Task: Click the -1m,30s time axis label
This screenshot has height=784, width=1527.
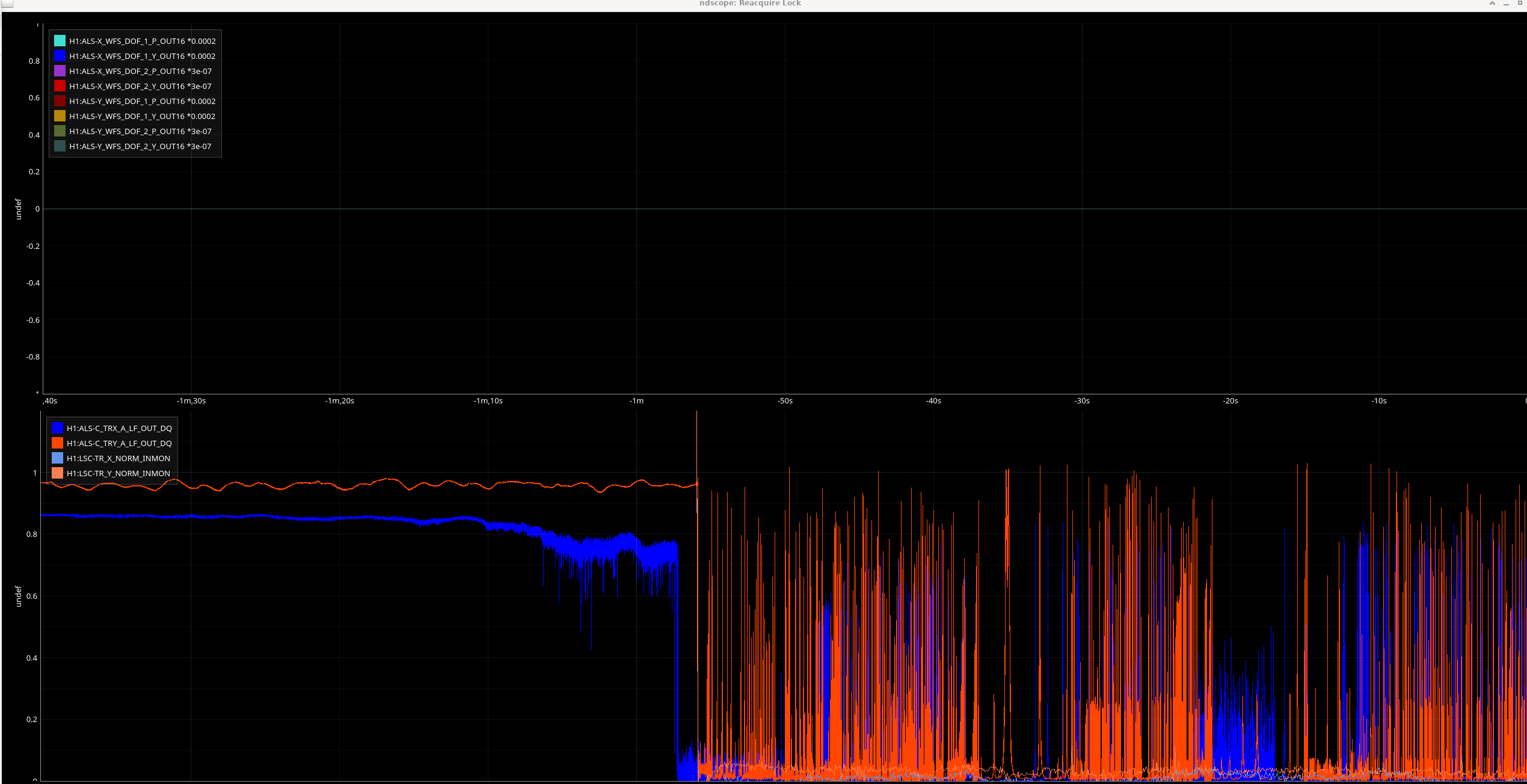Action: coord(191,400)
